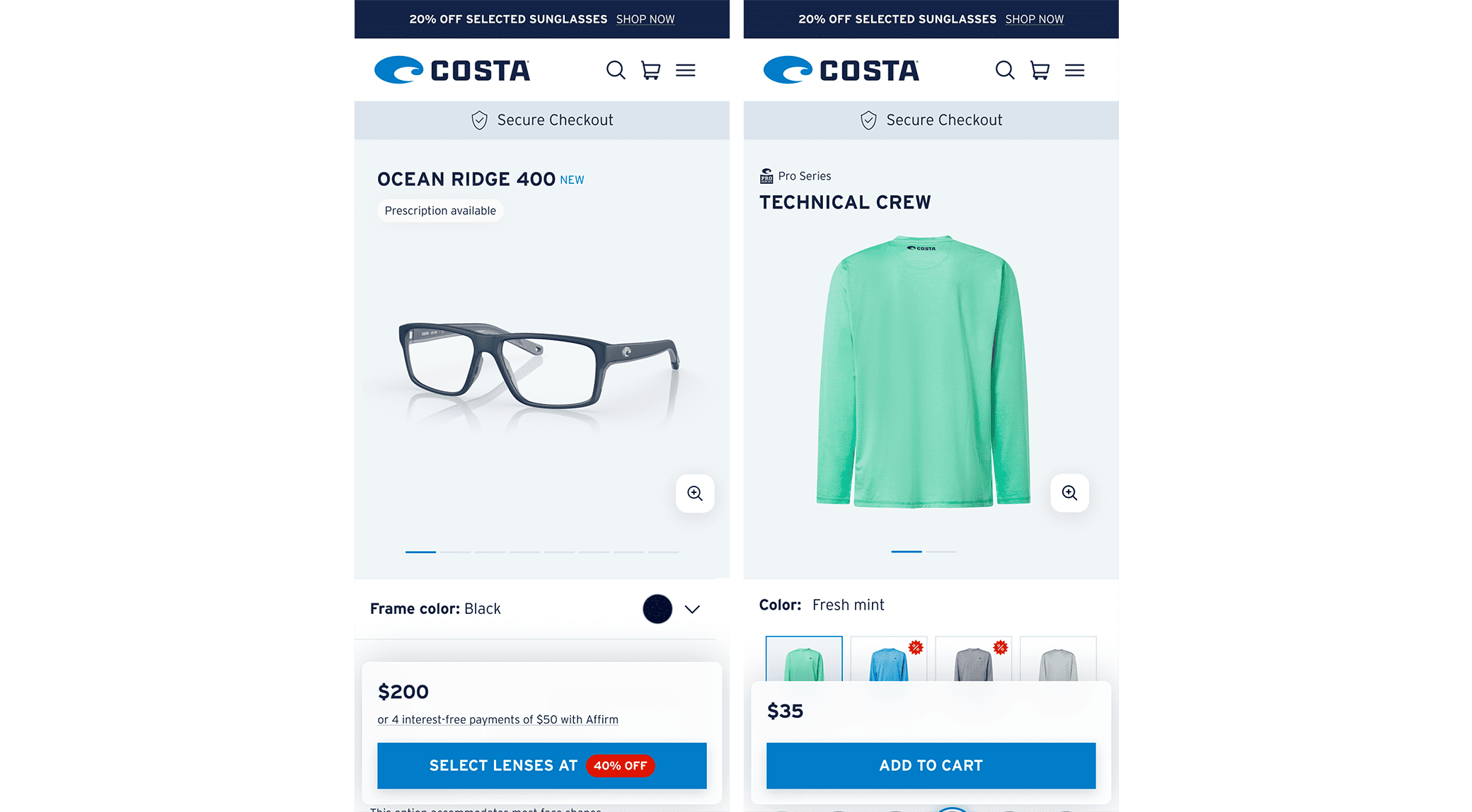The width and height of the screenshot is (1472, 812).
Task: Zoom into the Technical Crew shirt image
Action: click(1069, 493)
